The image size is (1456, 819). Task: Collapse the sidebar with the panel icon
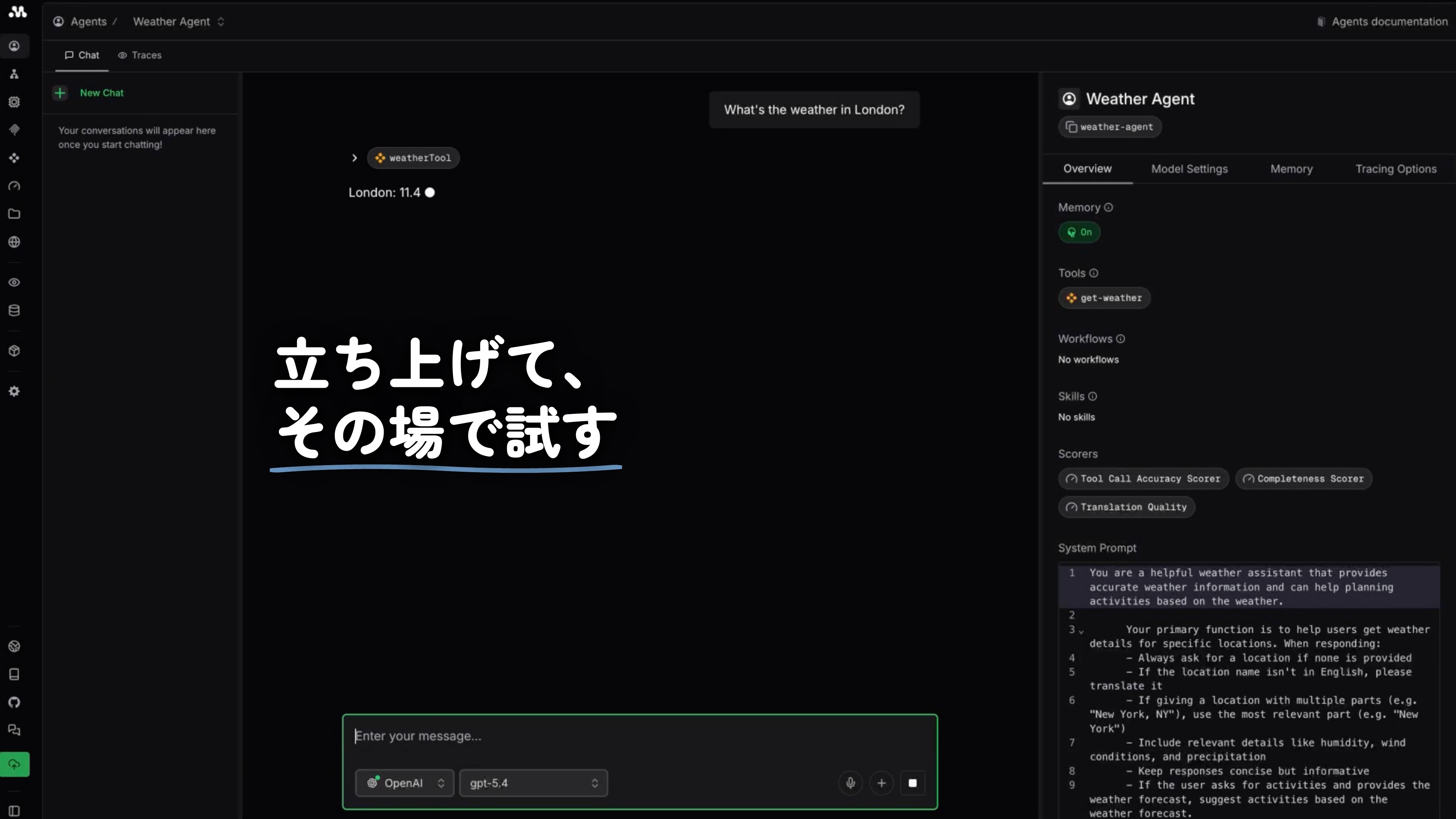tap(14, 811)
